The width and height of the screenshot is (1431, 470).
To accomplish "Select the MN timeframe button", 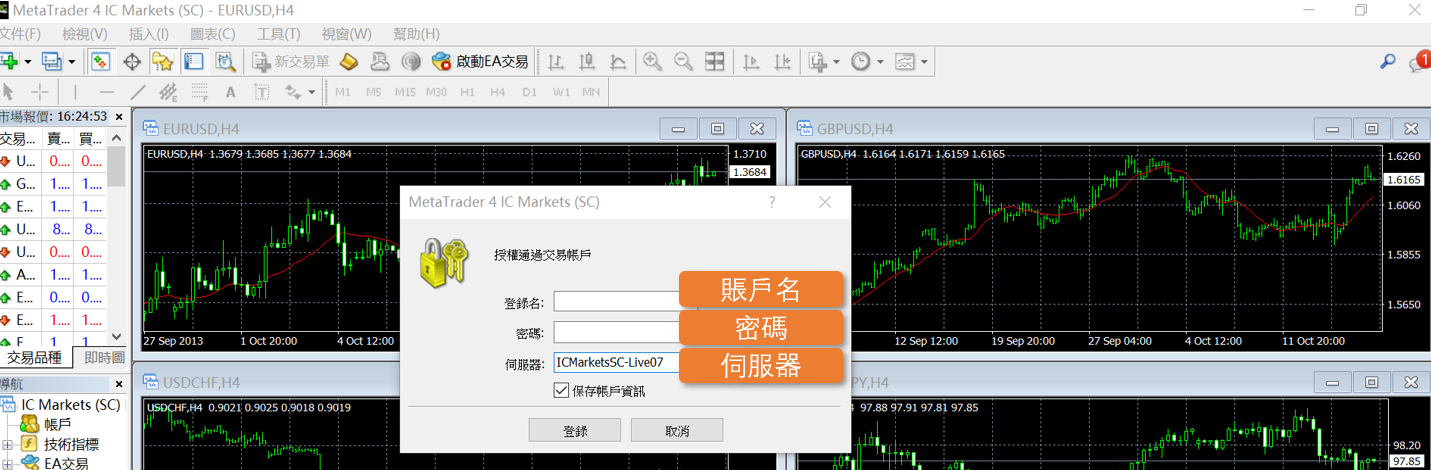I will click(591, 92).
